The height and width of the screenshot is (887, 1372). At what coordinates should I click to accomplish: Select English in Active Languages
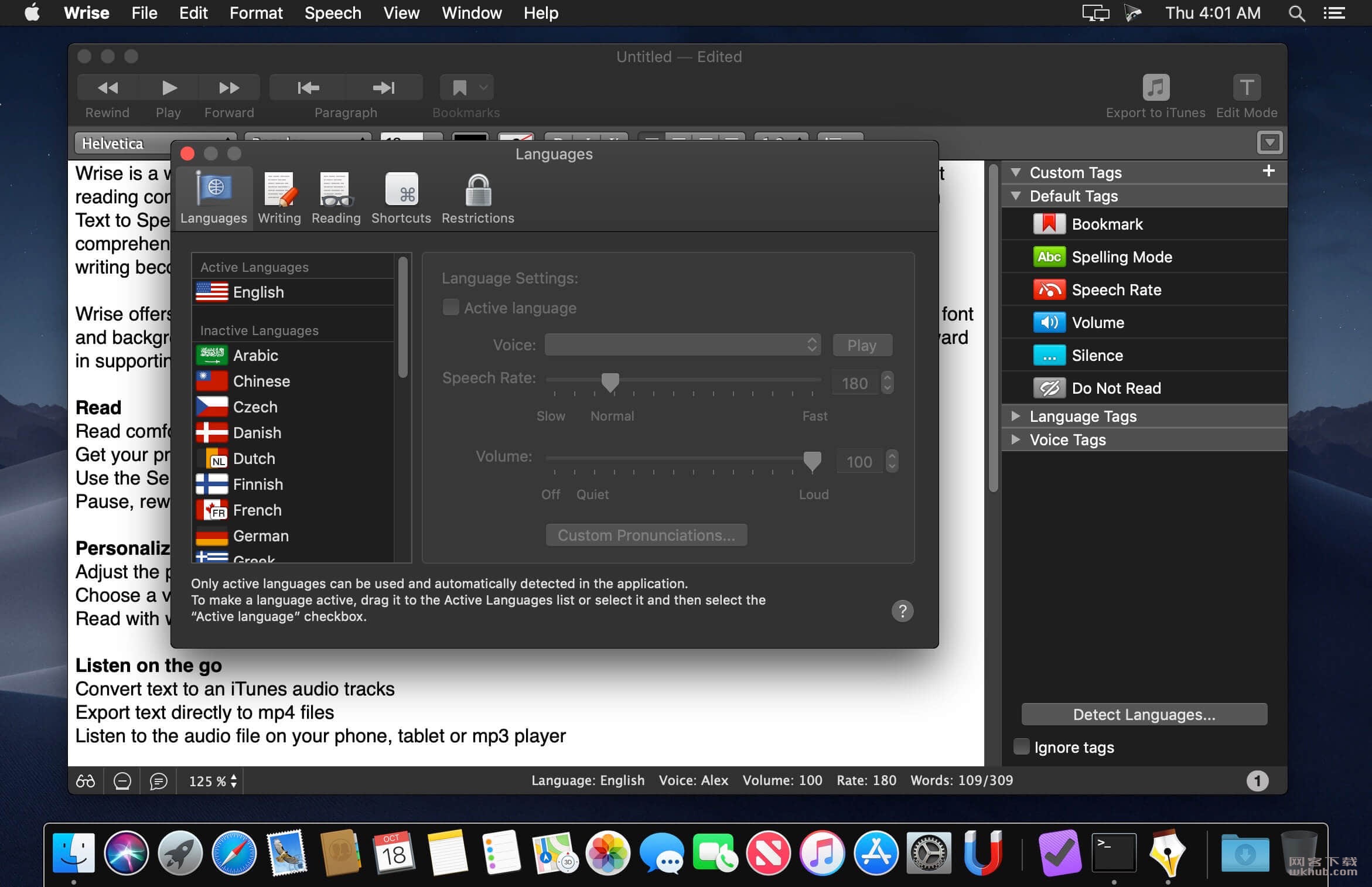(x=293, y=292)
